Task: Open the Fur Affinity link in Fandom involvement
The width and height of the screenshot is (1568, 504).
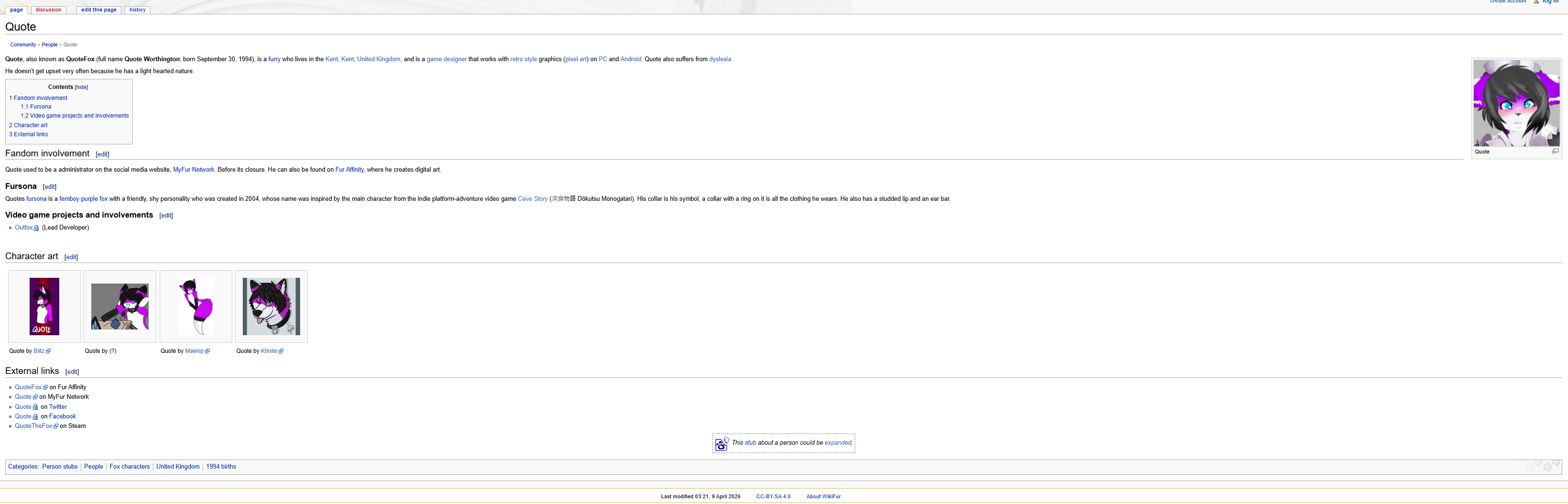Action: [349, 170]
